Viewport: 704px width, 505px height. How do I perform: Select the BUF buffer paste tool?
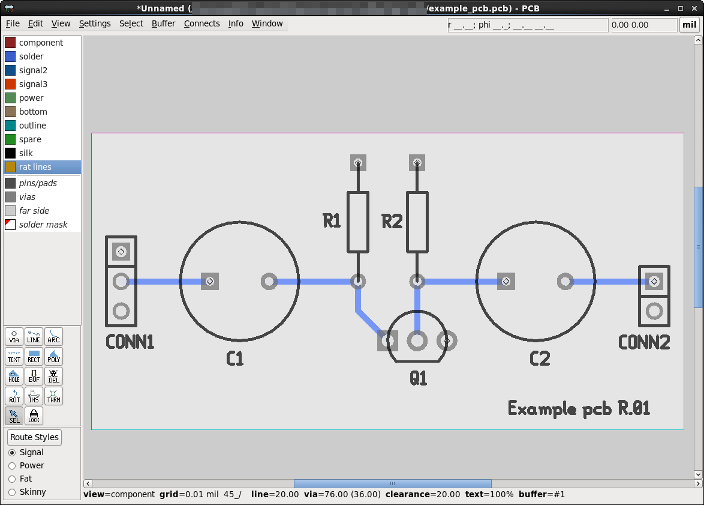(x=34, y=376)
